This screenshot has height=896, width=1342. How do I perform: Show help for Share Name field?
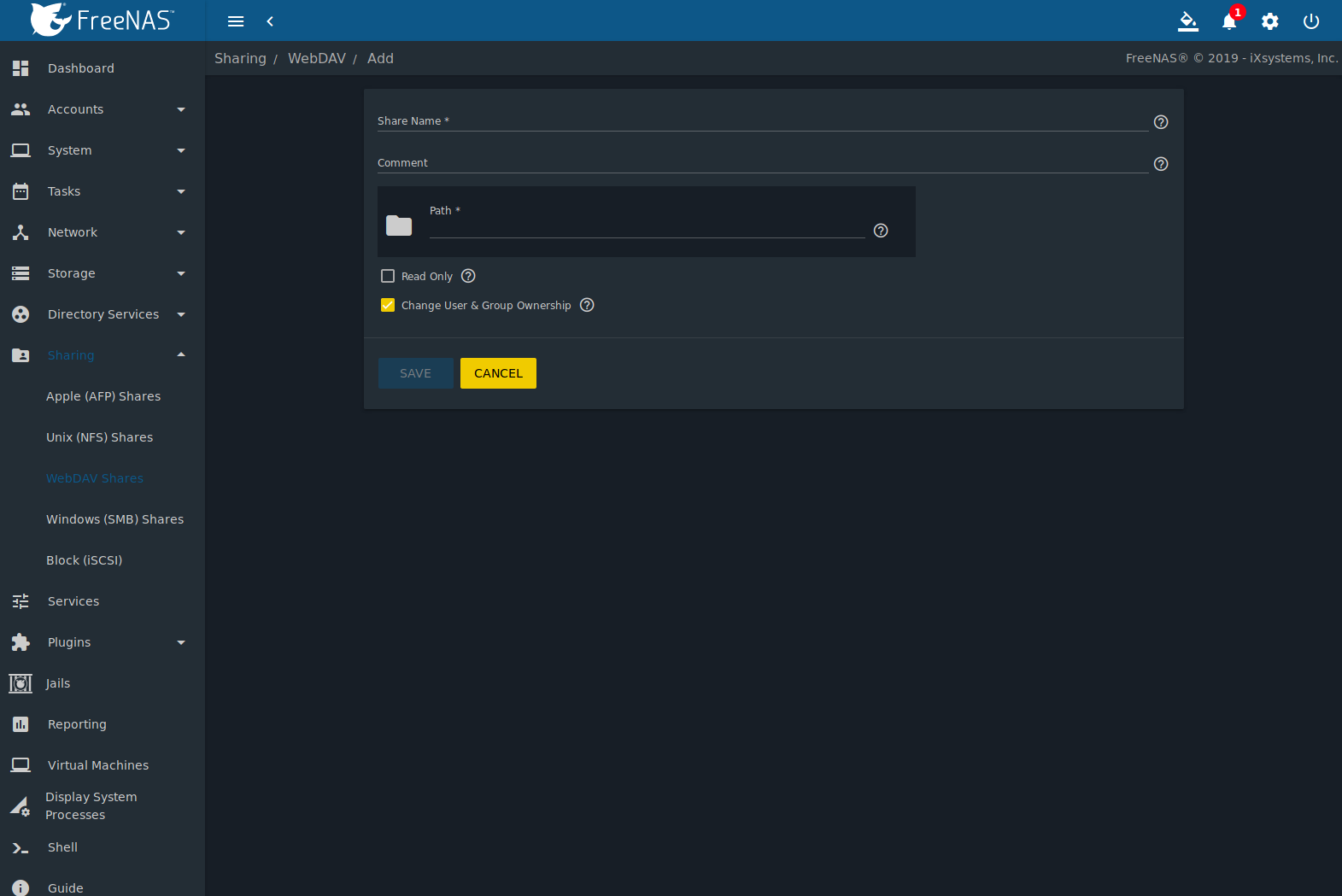(1161, 122)
